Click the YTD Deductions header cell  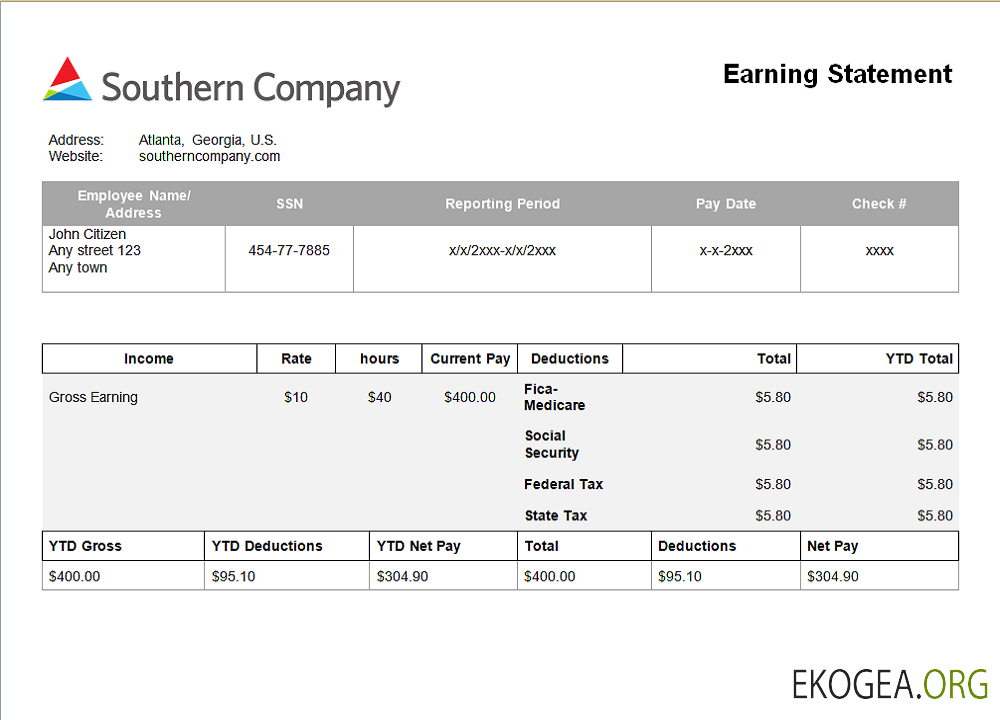[267, 546]
